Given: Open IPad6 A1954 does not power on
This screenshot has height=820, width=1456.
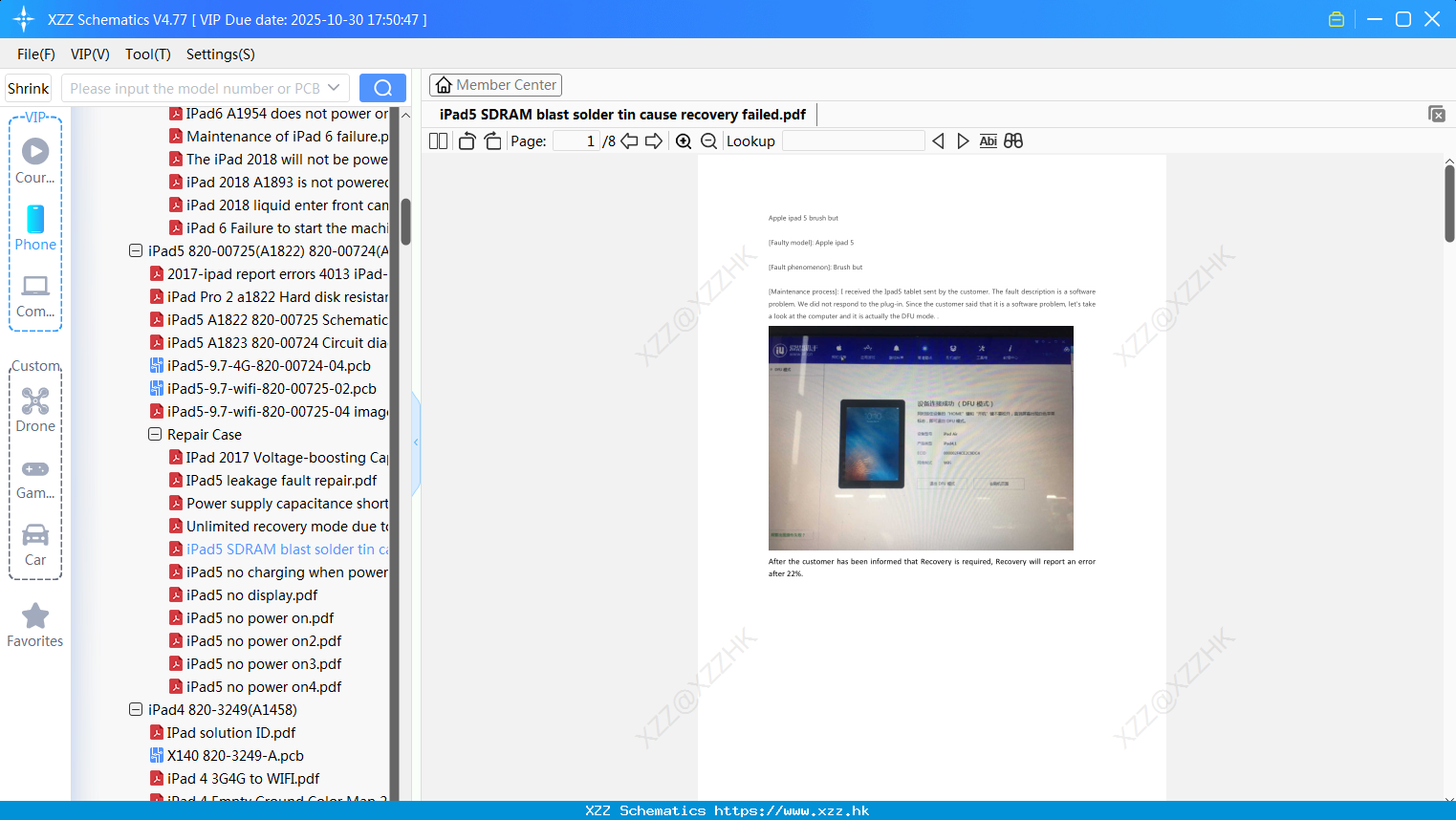Looking at the screenshot, I should [x=287, y=114].
